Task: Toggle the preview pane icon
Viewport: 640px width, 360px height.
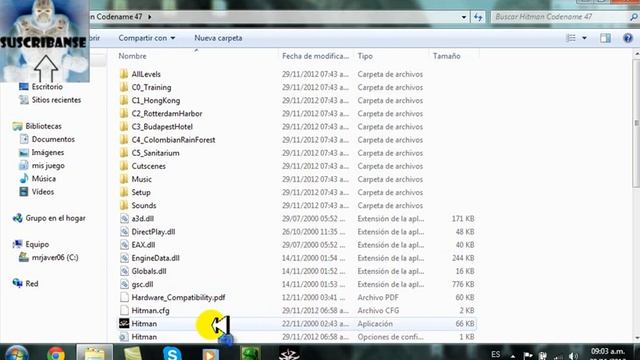Action: point(605,38)
